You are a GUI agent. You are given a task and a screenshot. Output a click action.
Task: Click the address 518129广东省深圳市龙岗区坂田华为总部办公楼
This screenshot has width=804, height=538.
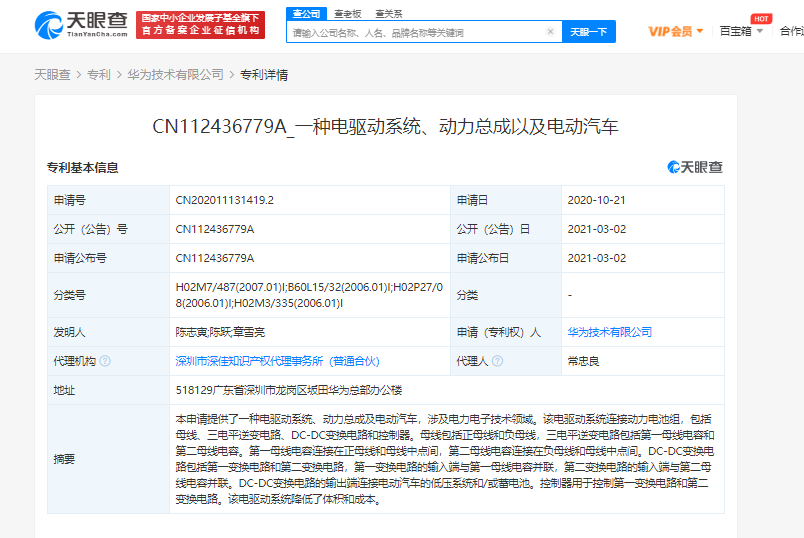289,390
